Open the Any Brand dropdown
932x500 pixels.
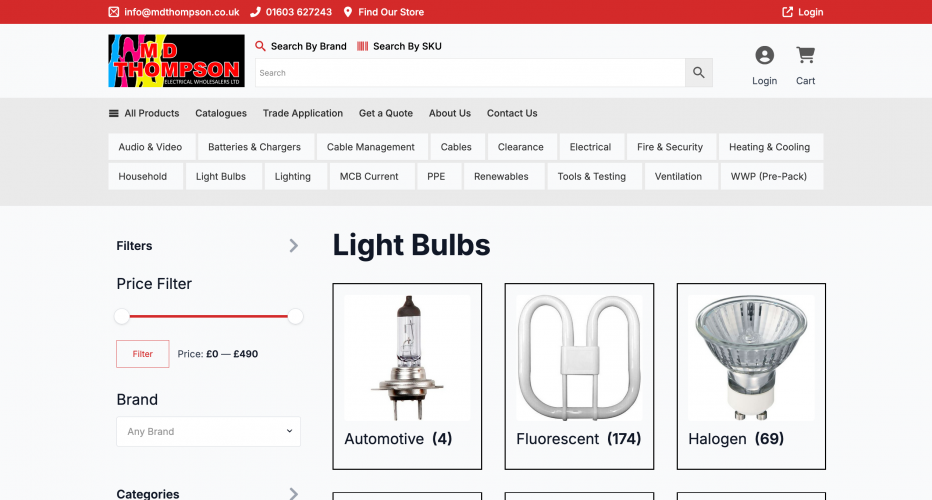[x=208, y=432]
